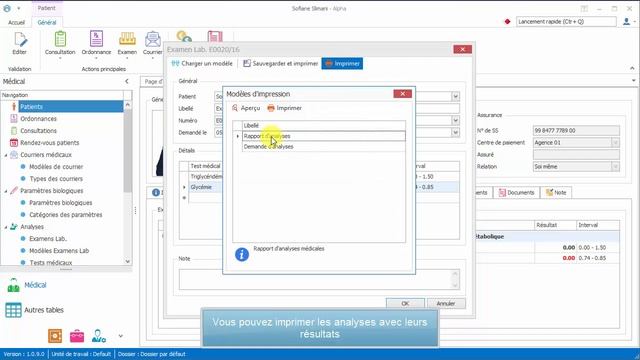Open the Documents tab
The image size is (640, 360).
(x=516, y=193)
